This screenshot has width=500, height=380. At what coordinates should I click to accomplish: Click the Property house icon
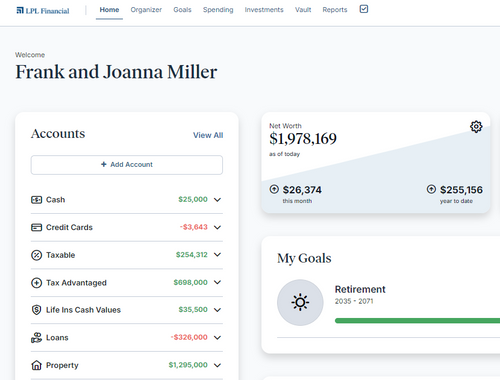click(x=36, y=365)
